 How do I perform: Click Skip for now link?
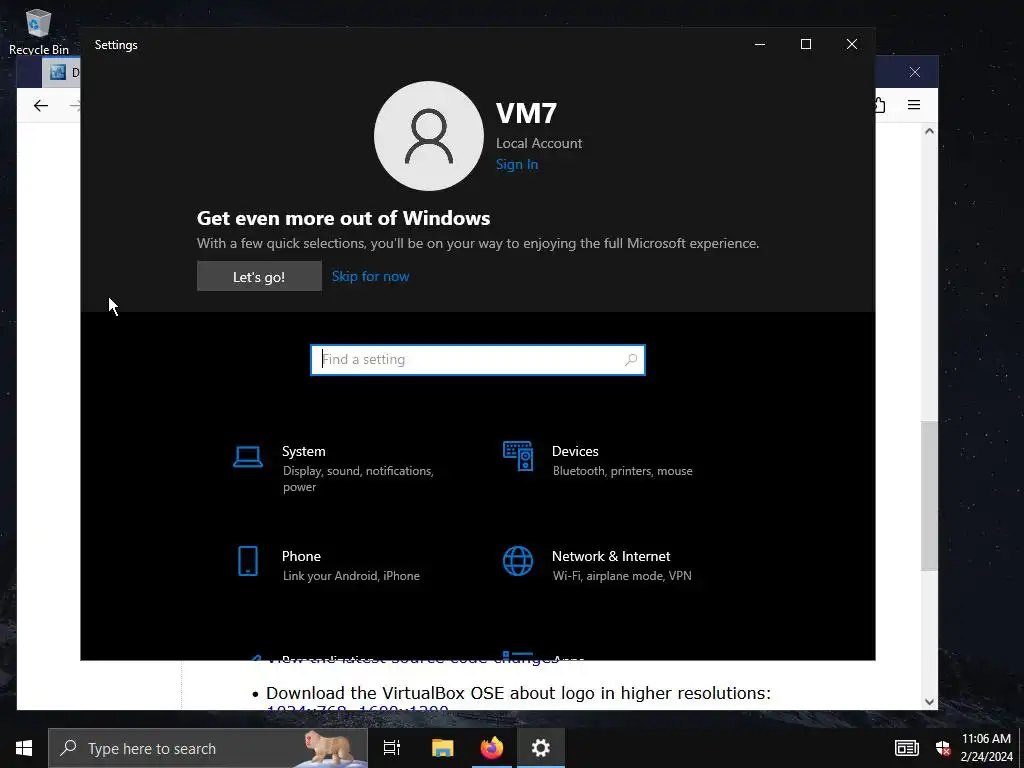pos(370,276)
